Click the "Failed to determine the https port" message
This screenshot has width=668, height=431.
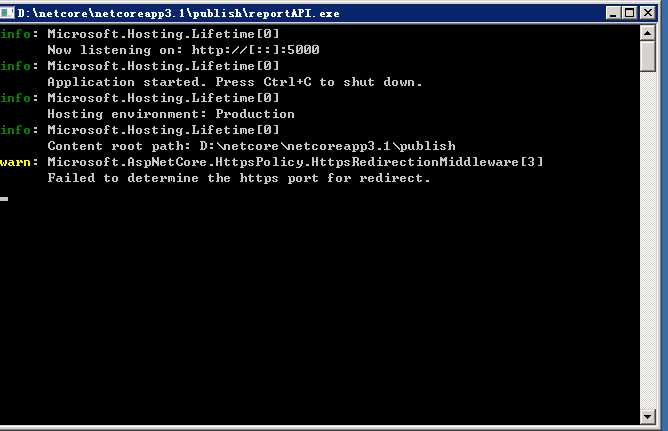pos(239,178)
